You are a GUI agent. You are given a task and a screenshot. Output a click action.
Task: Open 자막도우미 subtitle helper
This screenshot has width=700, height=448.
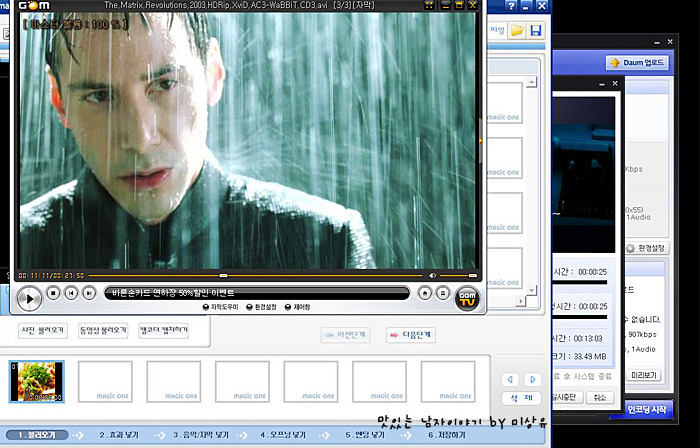pyautogui.click(x=221, y=307)
